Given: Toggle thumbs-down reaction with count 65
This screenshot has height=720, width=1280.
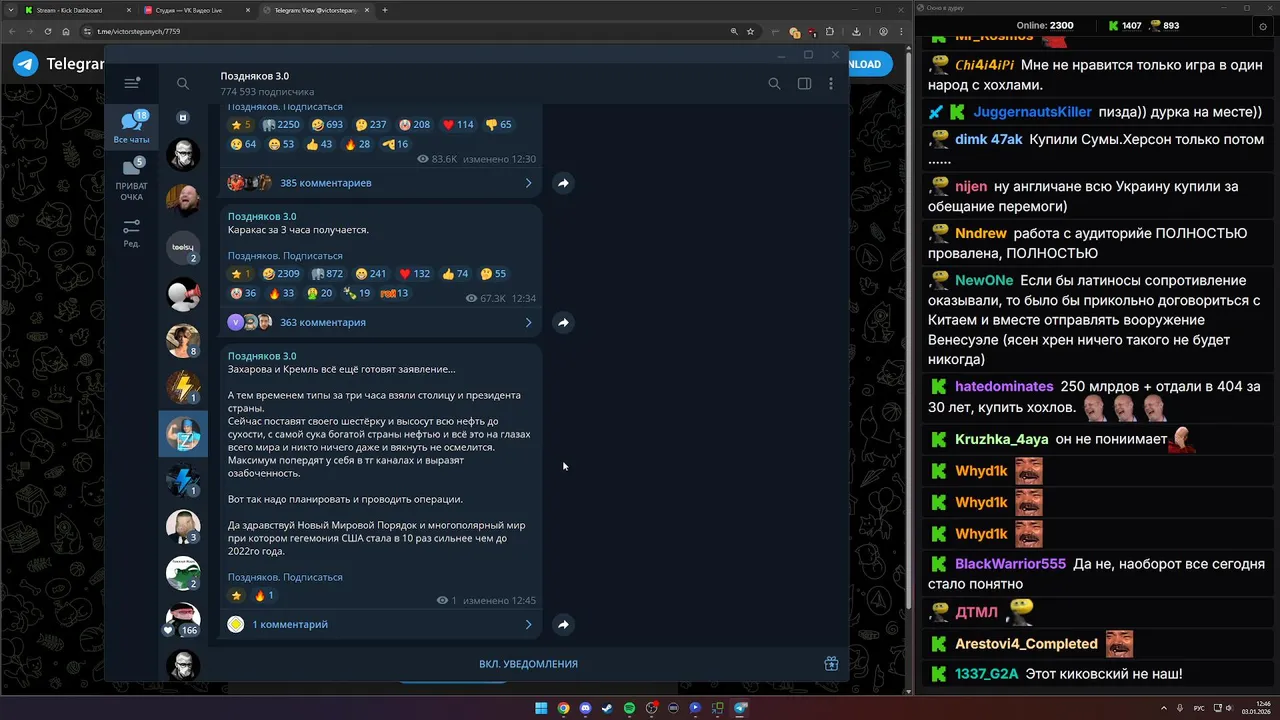Looking at the screenshot, I should point(498,125).
